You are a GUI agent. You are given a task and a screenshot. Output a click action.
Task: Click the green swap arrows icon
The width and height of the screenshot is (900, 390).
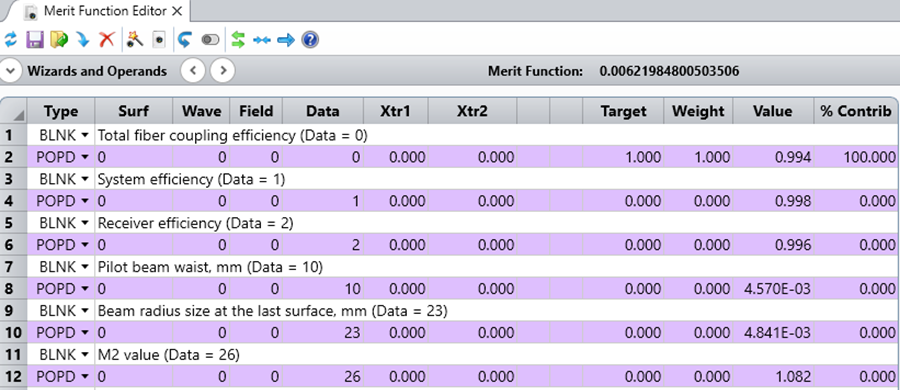point(238,40)
